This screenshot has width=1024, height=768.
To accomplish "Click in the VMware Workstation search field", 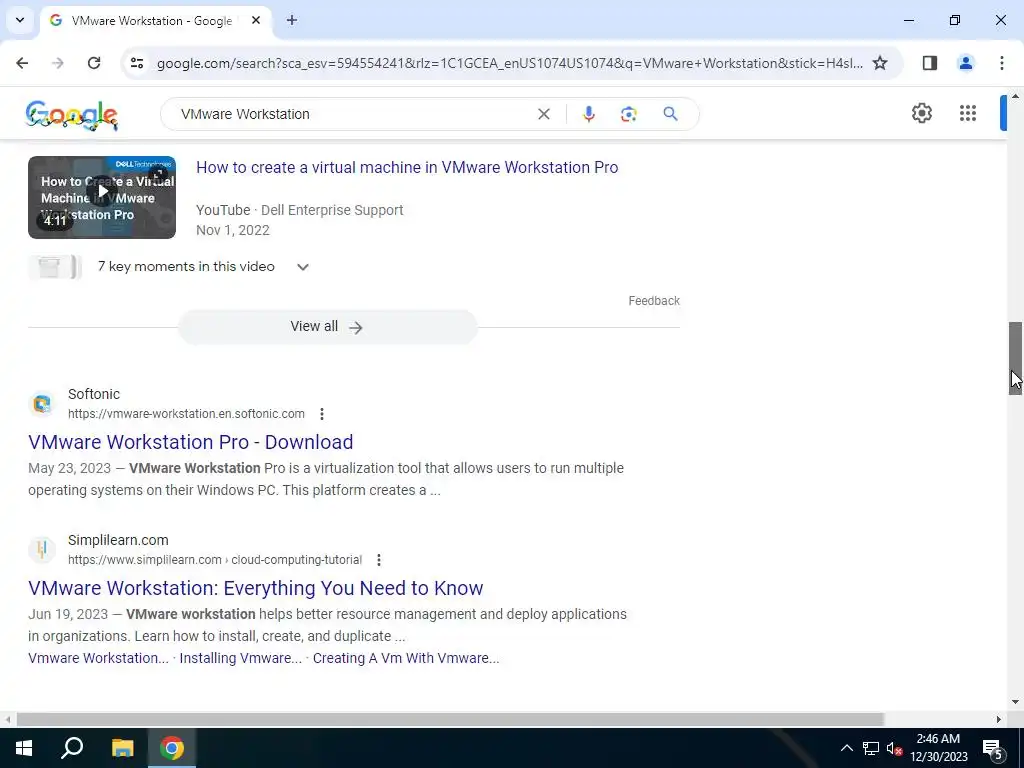I will (353, 114).
